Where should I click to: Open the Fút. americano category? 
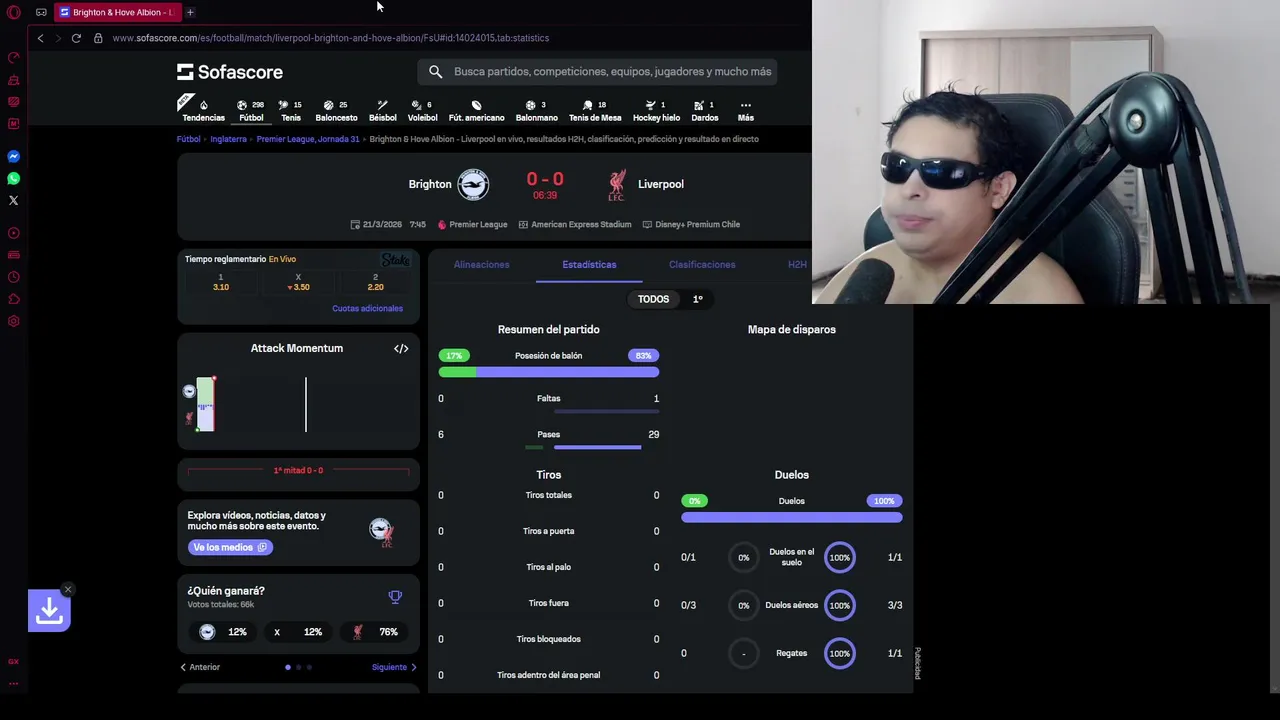(x=476, y=110)
